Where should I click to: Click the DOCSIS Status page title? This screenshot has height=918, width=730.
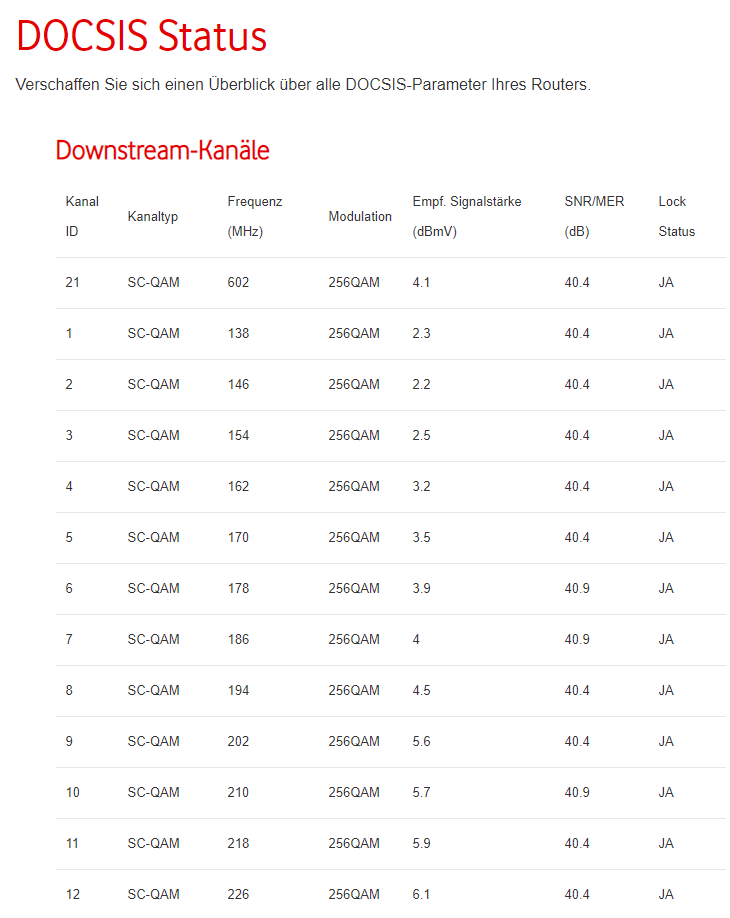(142, 36)
